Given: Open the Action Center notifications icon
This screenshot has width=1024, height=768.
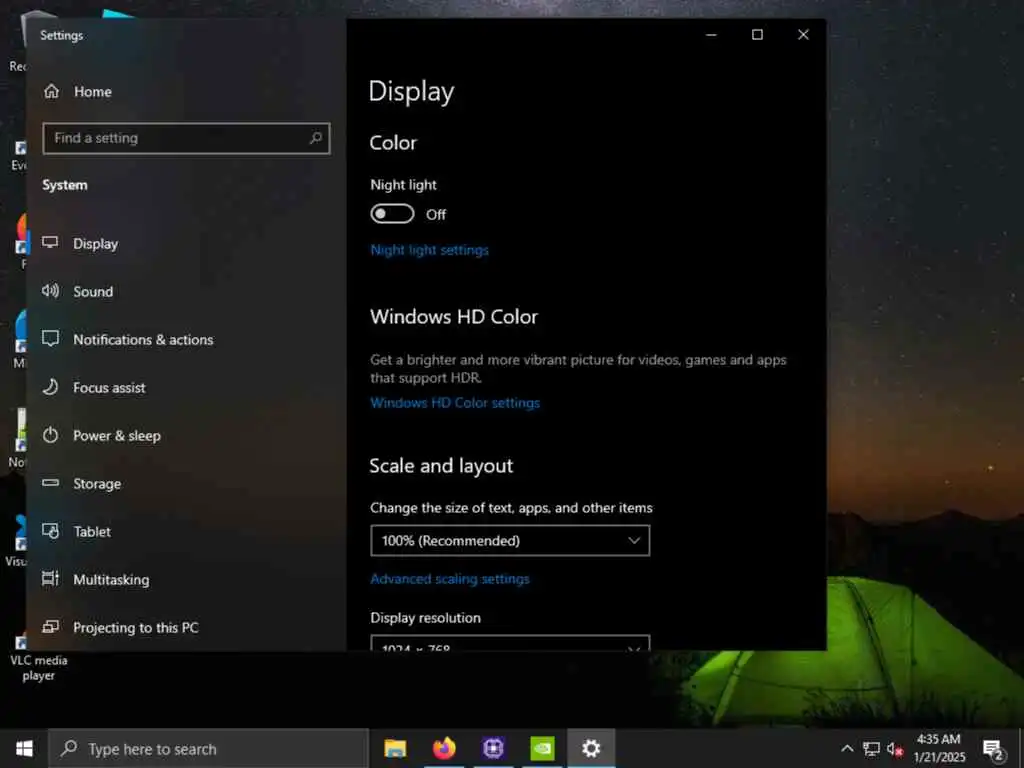Looking at the screenshot, I should pyautogui.click(x=993, y=749).
